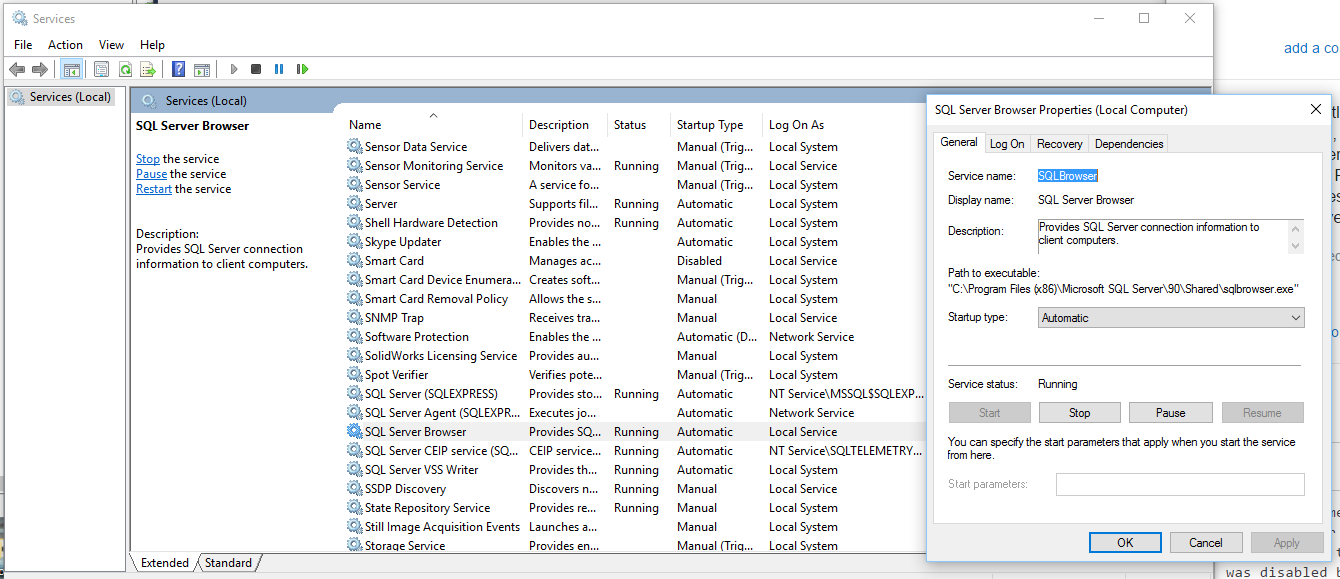Click the Restart Service toolbar icon
Screen dimensions: 1340x579
[302, 69]
